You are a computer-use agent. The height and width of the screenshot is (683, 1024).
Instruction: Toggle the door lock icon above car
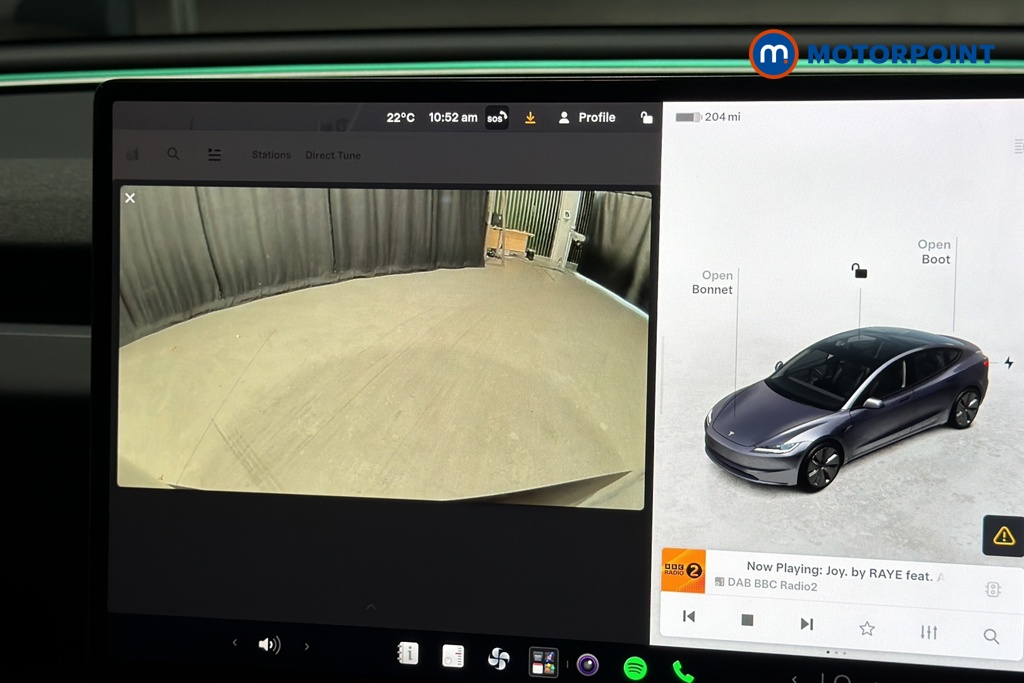(x=859, y=270)
